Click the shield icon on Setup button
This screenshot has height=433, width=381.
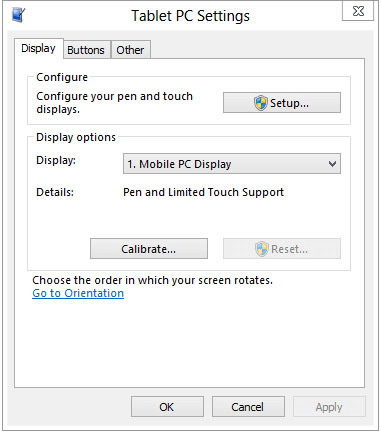(261, 103)
